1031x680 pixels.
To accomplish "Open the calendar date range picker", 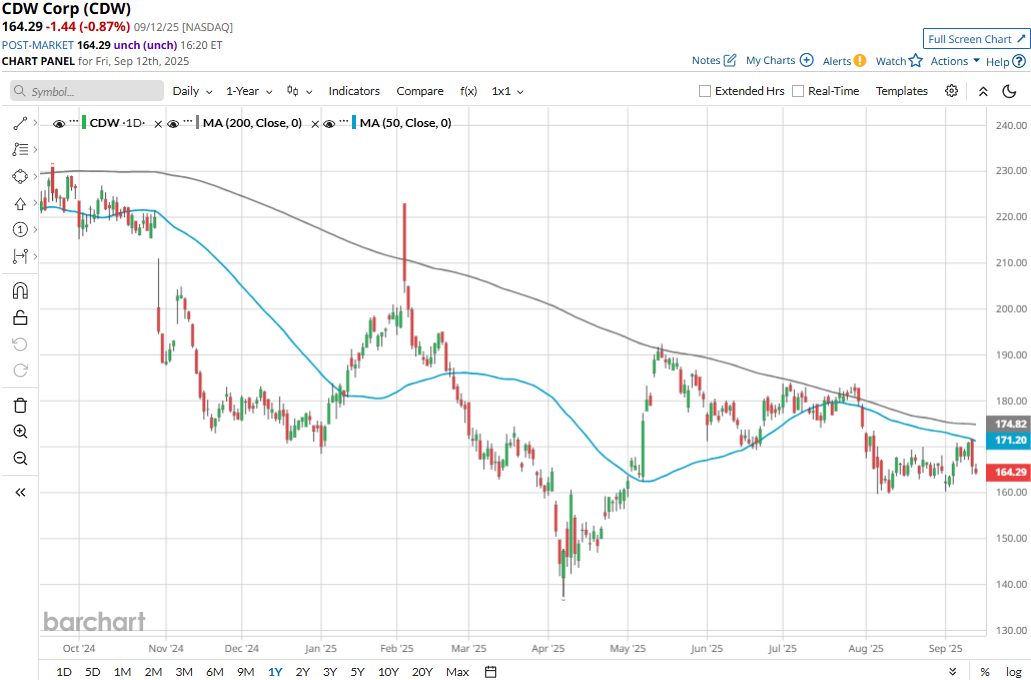I will point(491,671).
